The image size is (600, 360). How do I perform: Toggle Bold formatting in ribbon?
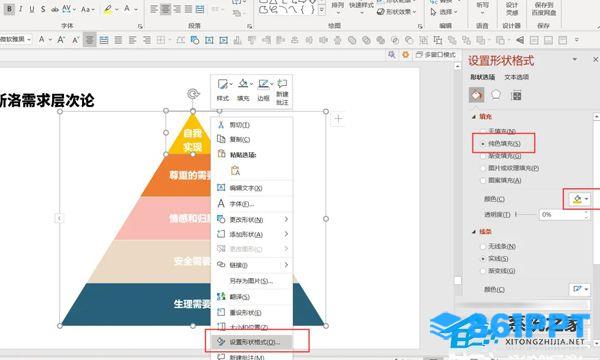tap(9, 9)
